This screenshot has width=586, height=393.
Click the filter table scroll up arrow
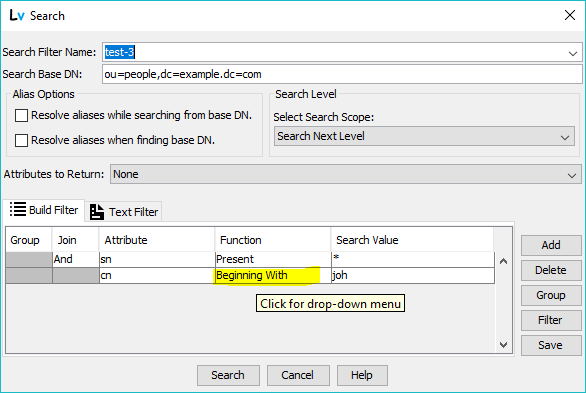pos(503,262)
